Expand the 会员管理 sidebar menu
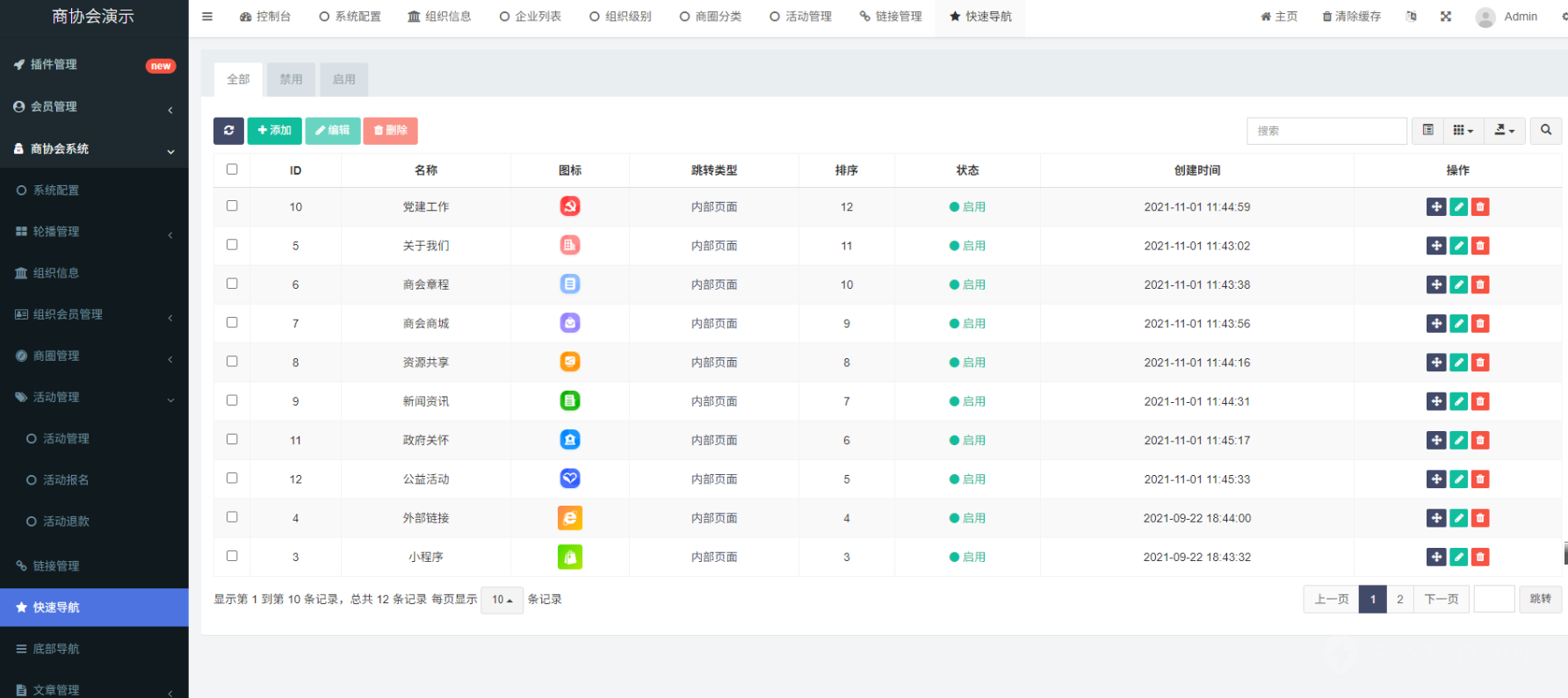Screen dimensions: 1568x698 tap(94, 107)
